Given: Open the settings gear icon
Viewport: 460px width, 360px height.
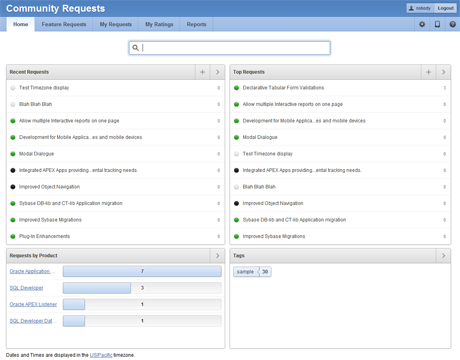Looking at the screenshot, I should click(422, 24).
